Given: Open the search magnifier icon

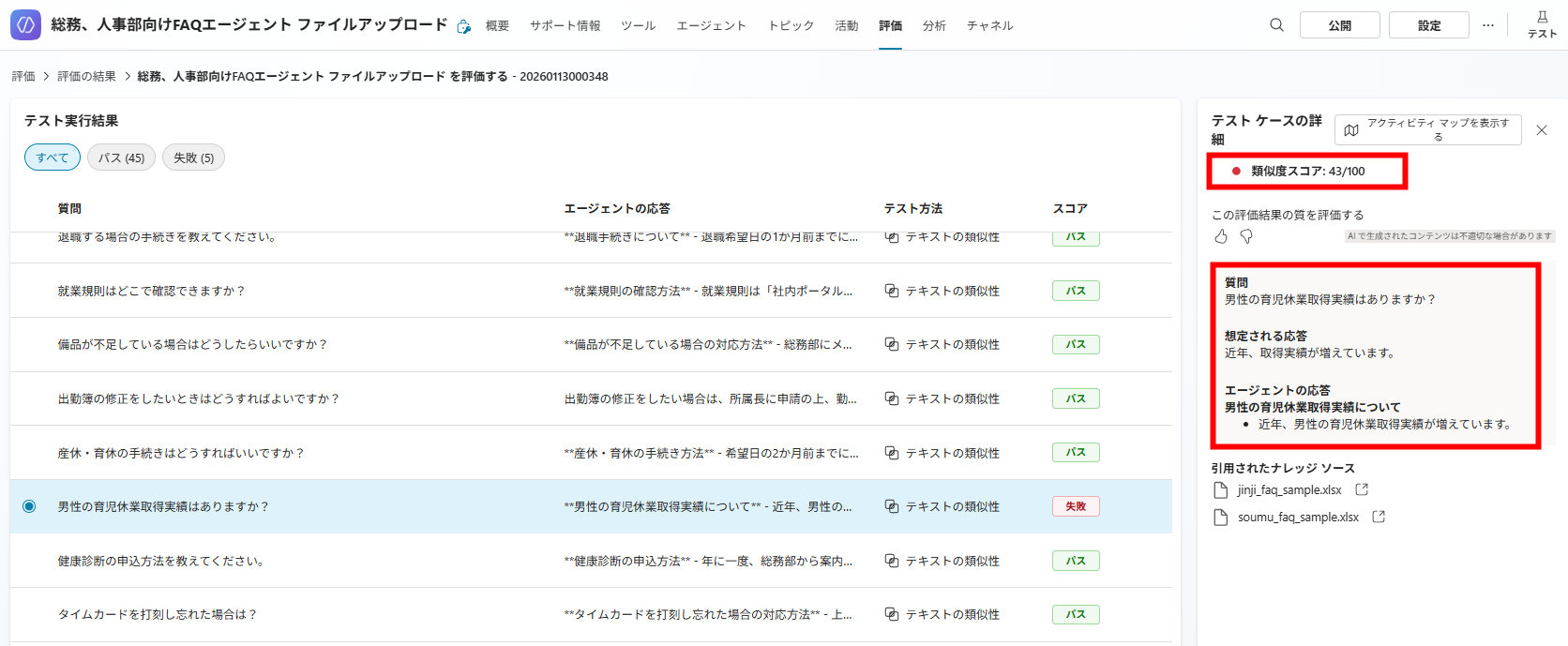Looking at the screenshot, I should point(1276,25).
